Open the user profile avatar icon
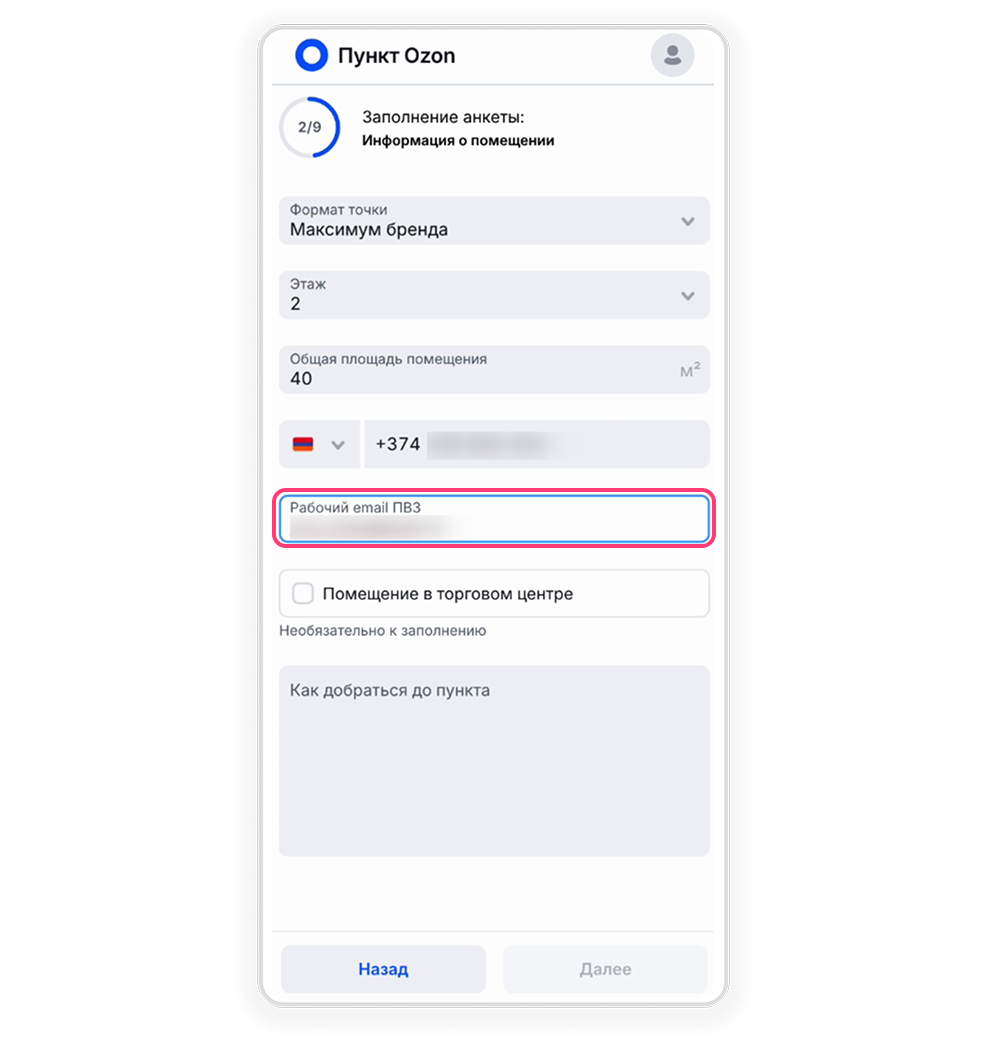This screenshot has width=982, height=1042. (672, 55)
